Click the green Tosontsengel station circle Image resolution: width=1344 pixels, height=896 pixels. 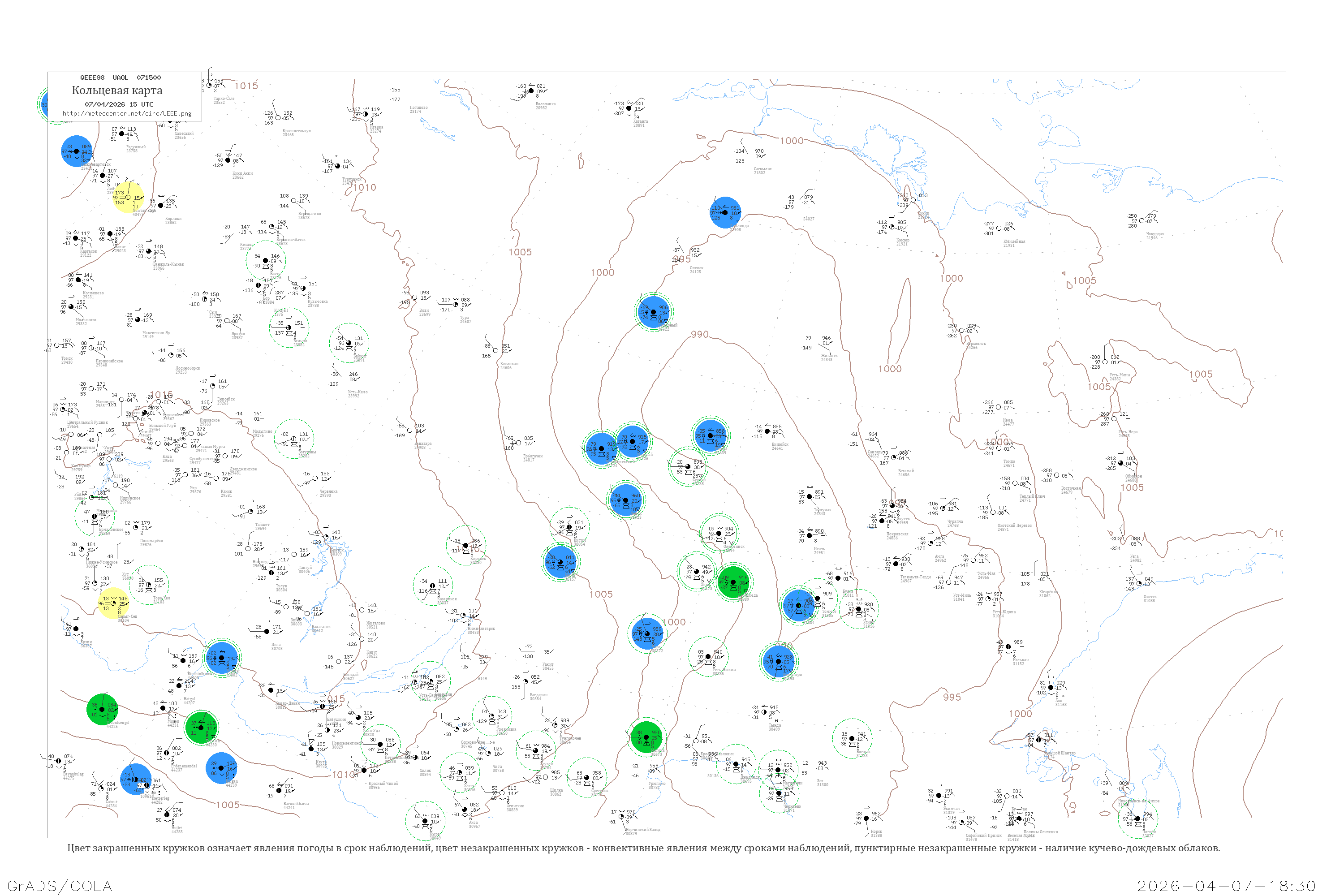[102, 709]
